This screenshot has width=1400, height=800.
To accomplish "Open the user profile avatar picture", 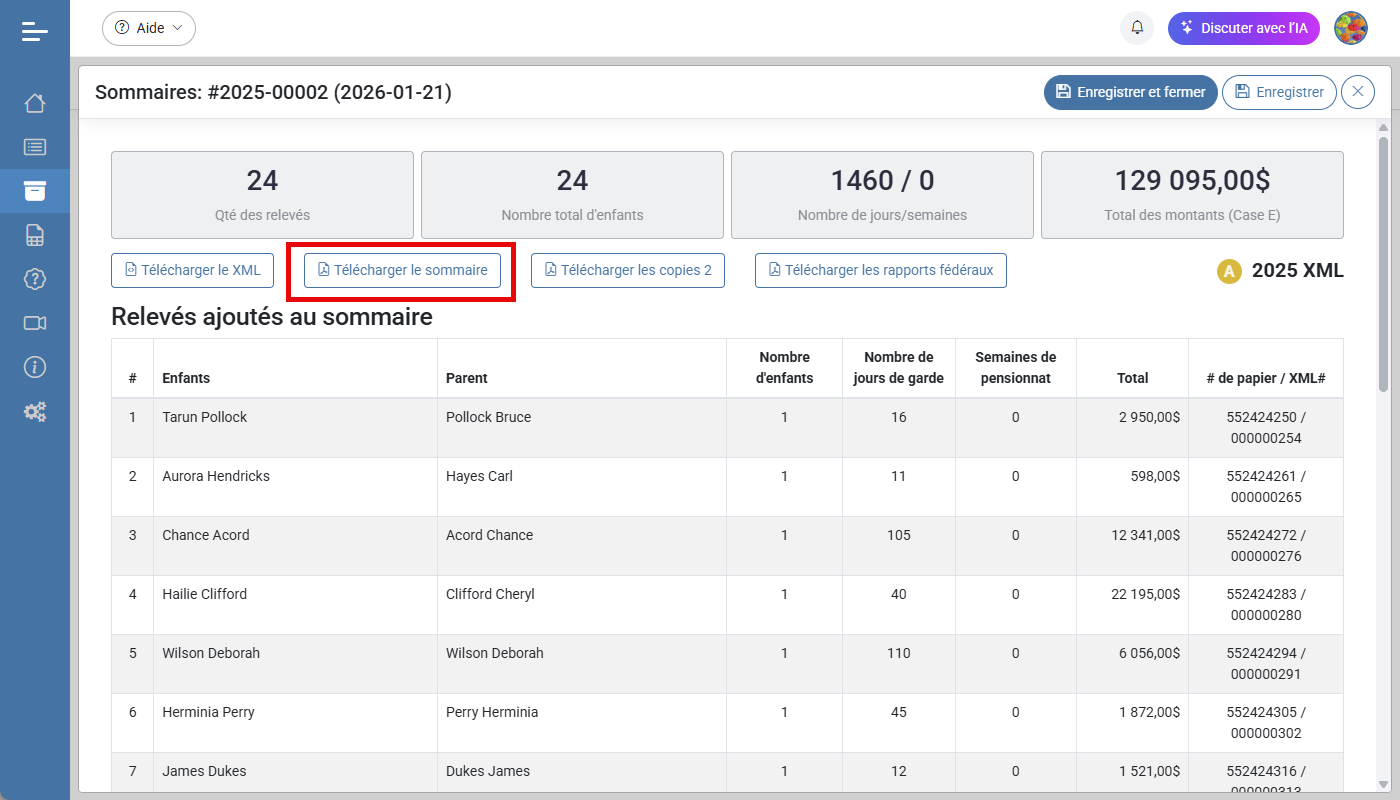I will click(1351, 28).
